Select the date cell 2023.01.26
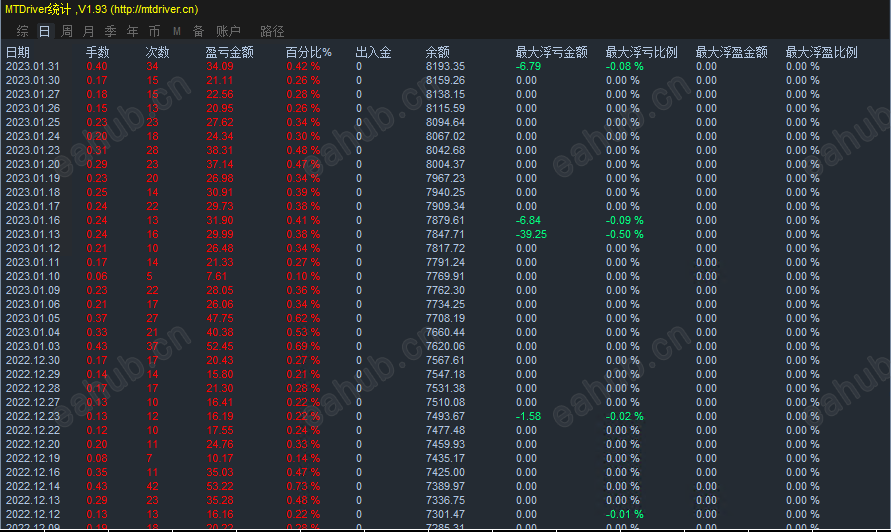 32,108
